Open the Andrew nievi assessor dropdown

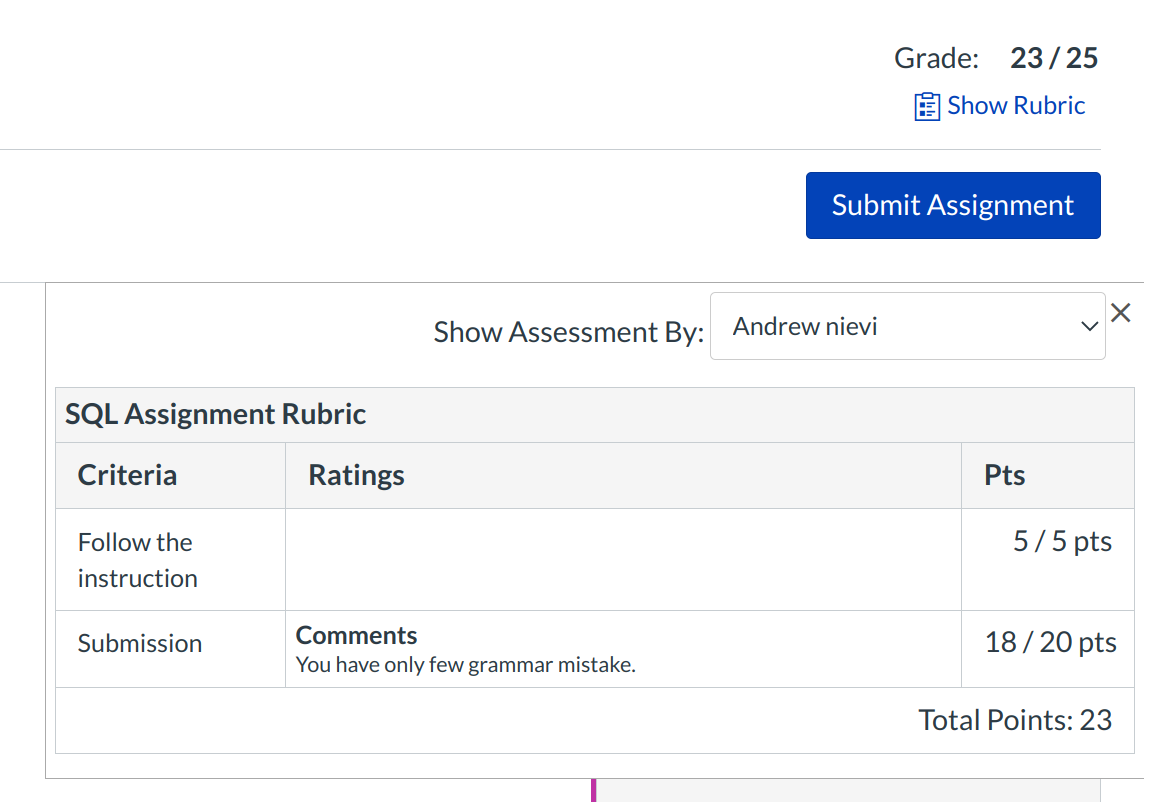(x=906, y=326)
